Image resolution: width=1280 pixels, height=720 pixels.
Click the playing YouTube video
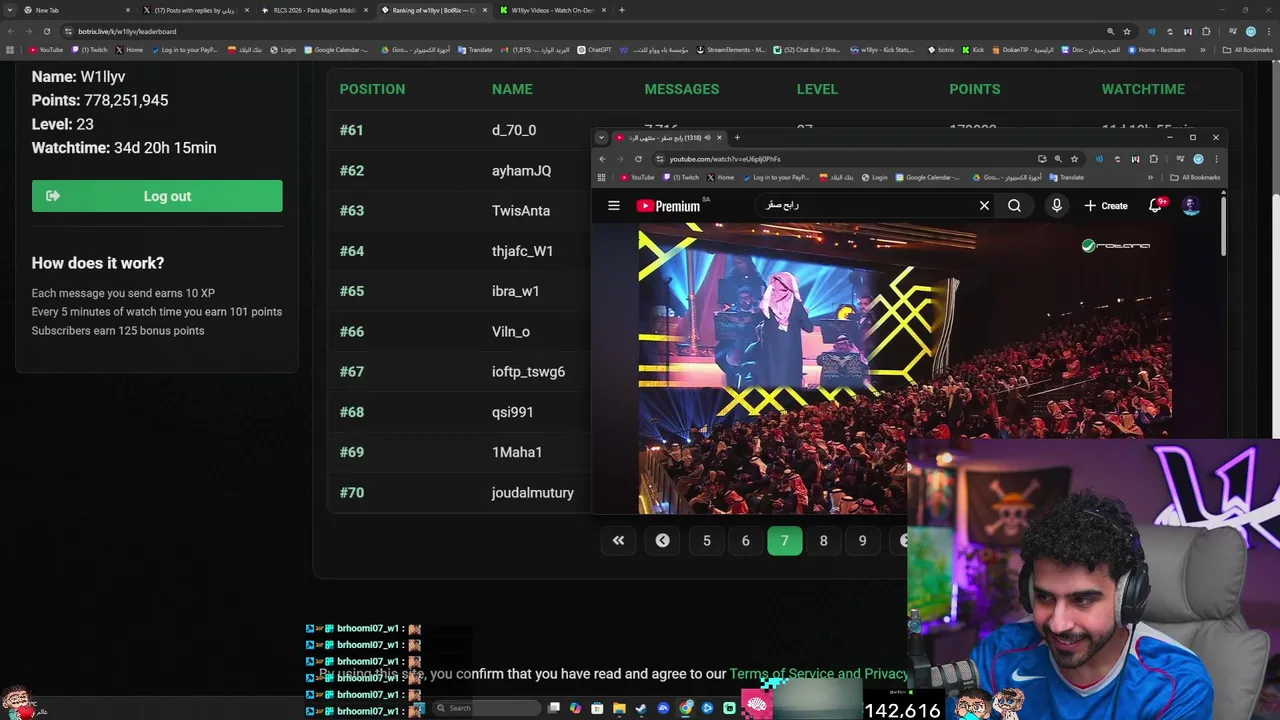pyautogui.click(x=905, y=368)
